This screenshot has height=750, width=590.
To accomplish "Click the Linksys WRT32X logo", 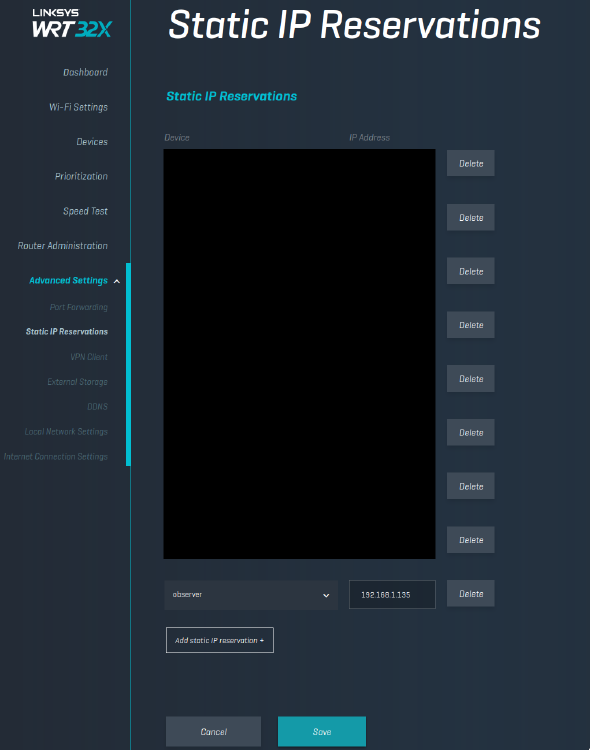I will coord(72,23).
